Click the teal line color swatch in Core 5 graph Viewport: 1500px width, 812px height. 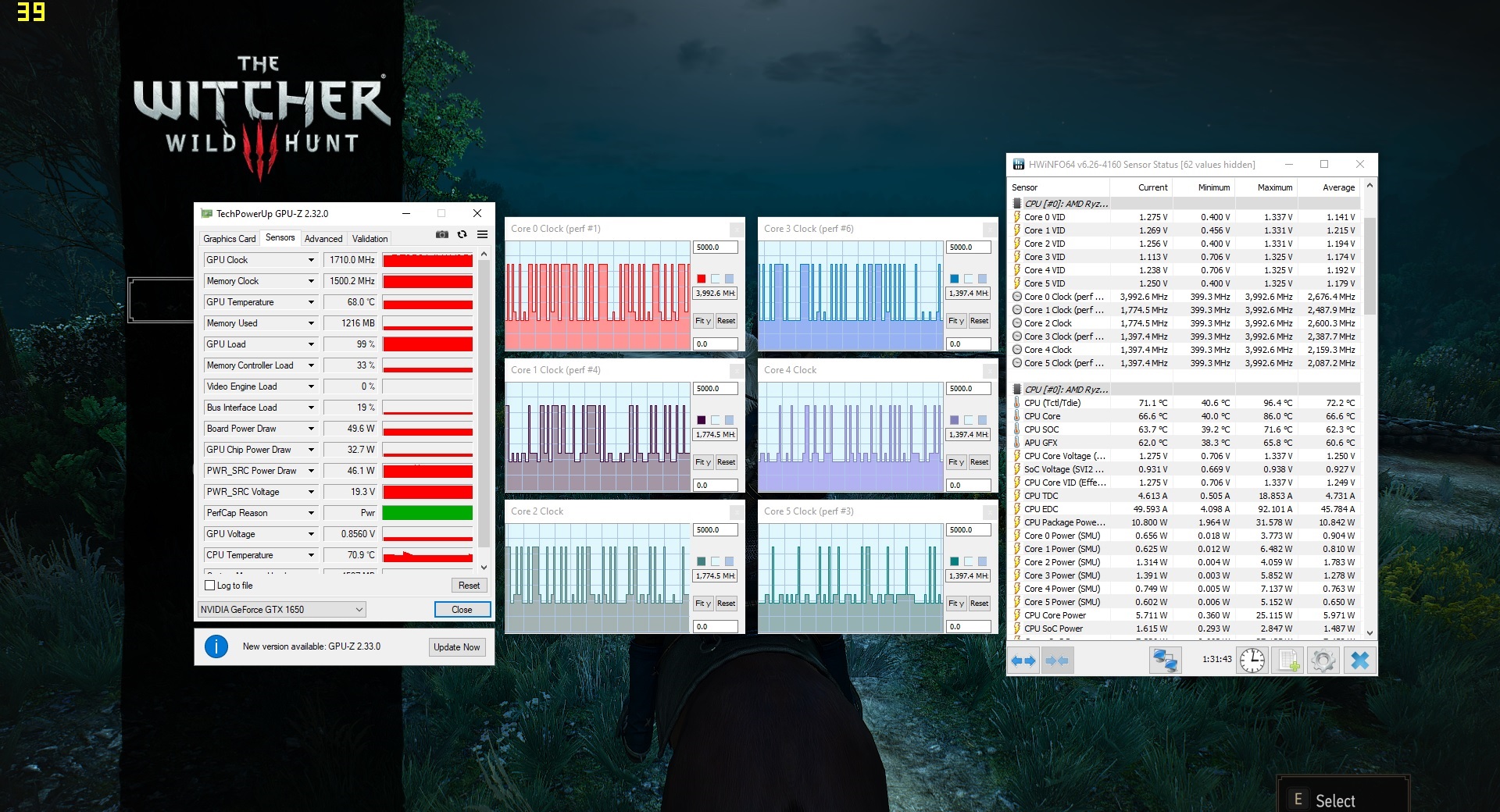click(x=955, y=561)
